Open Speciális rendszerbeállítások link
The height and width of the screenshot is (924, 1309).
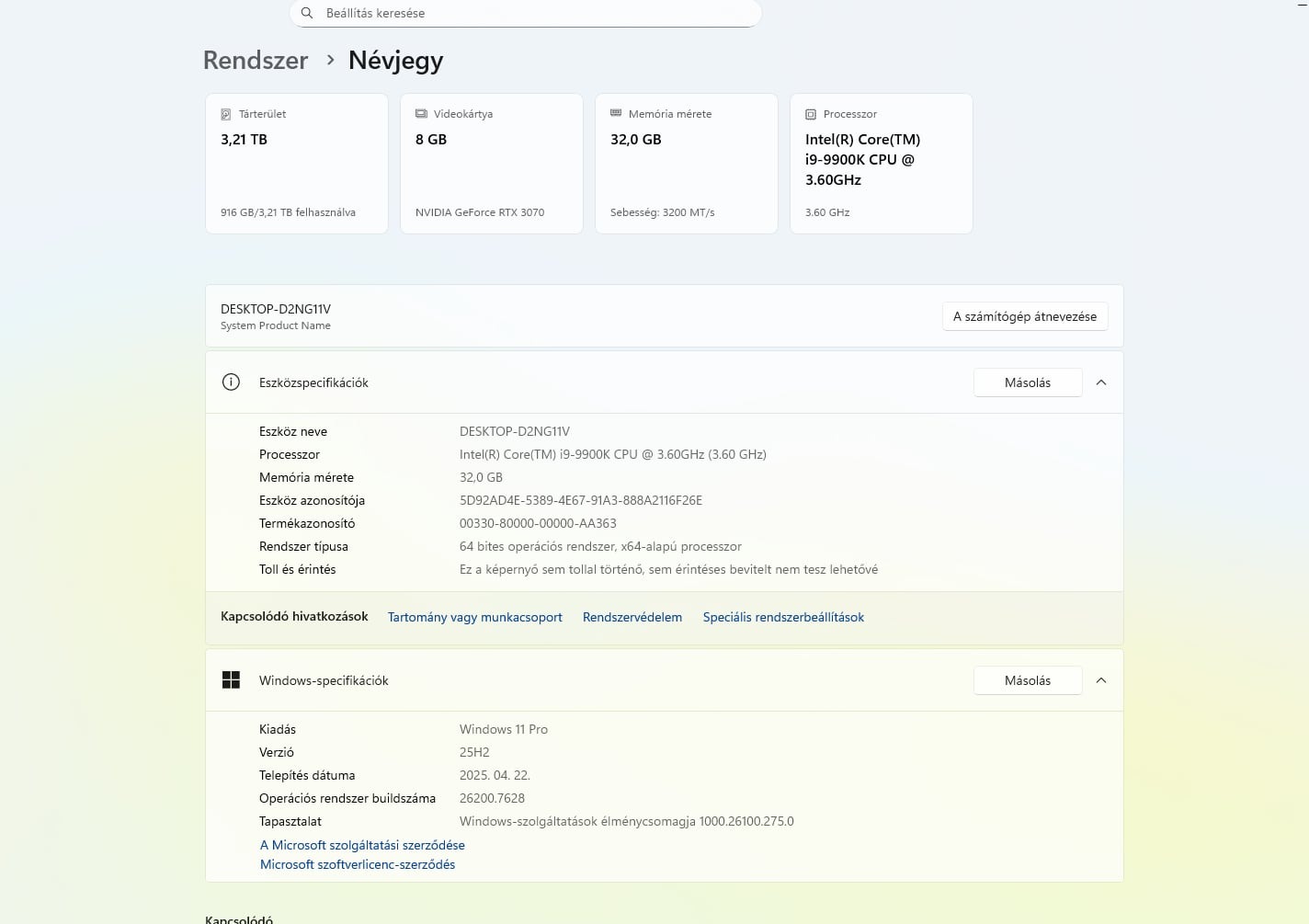[783, 617]
